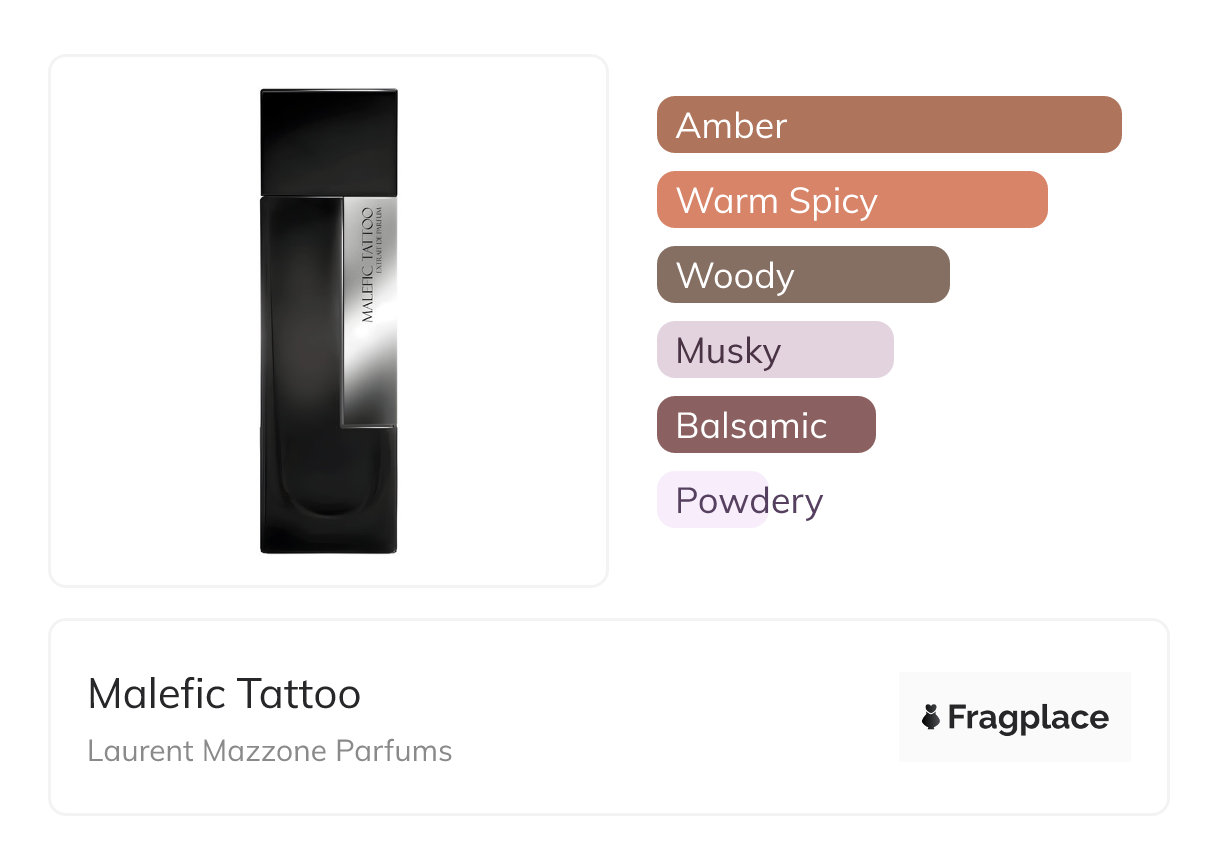Open the Laurent Mazzone Parfums brand link

(270, 751)
